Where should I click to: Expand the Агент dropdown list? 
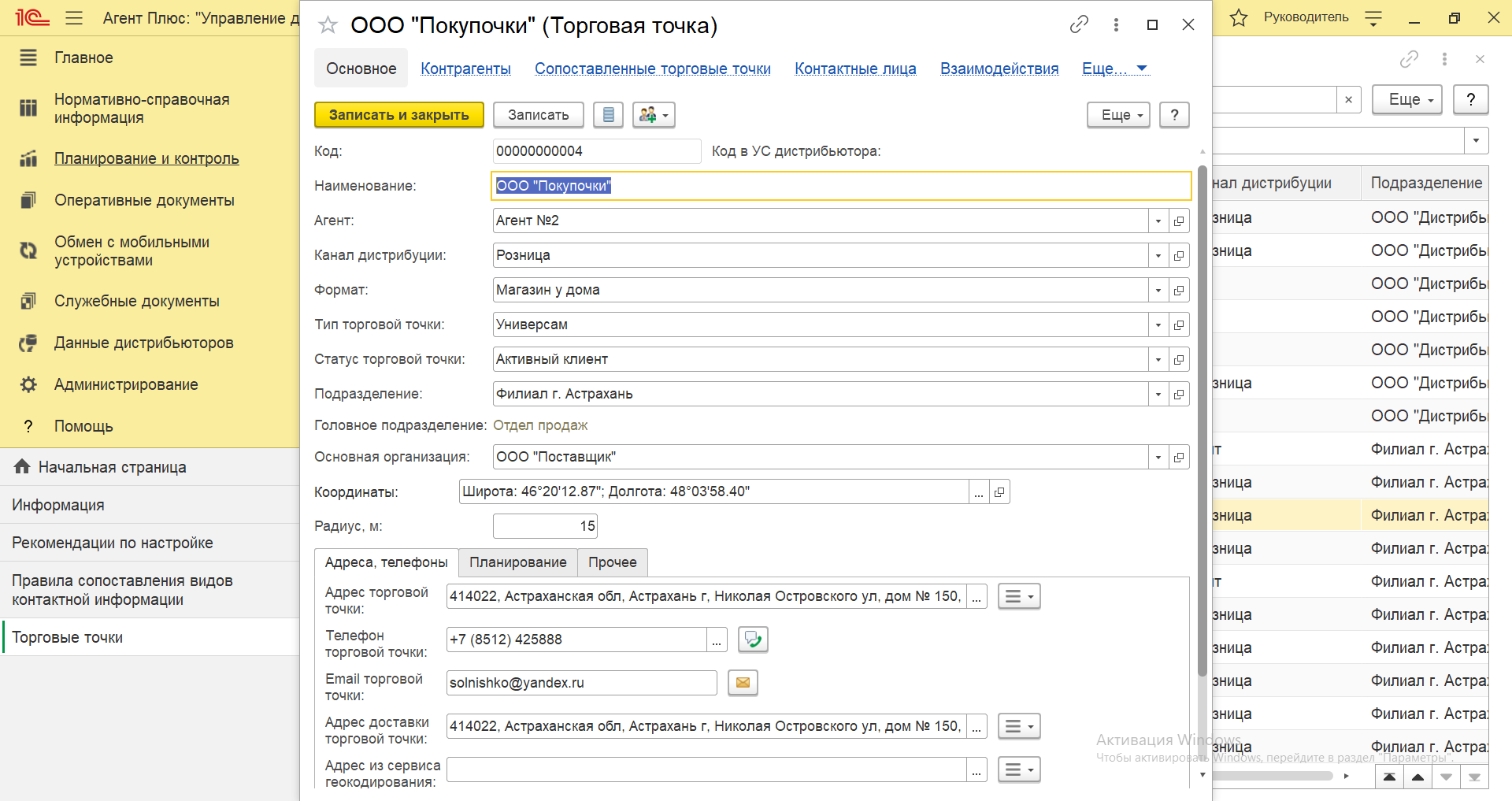[x=1158, y=221]
